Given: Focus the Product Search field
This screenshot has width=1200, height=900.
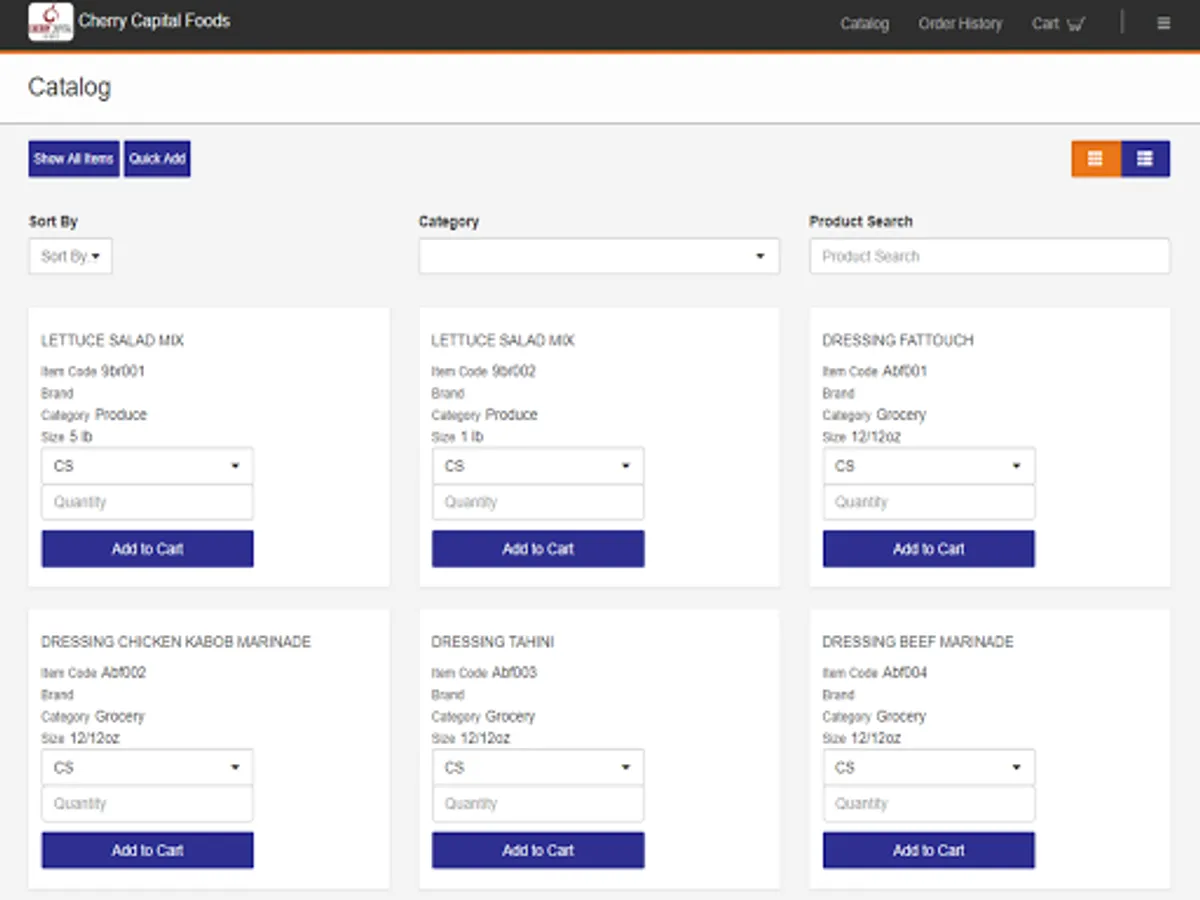Looking at the screenshot, I should tap(990, 256).
